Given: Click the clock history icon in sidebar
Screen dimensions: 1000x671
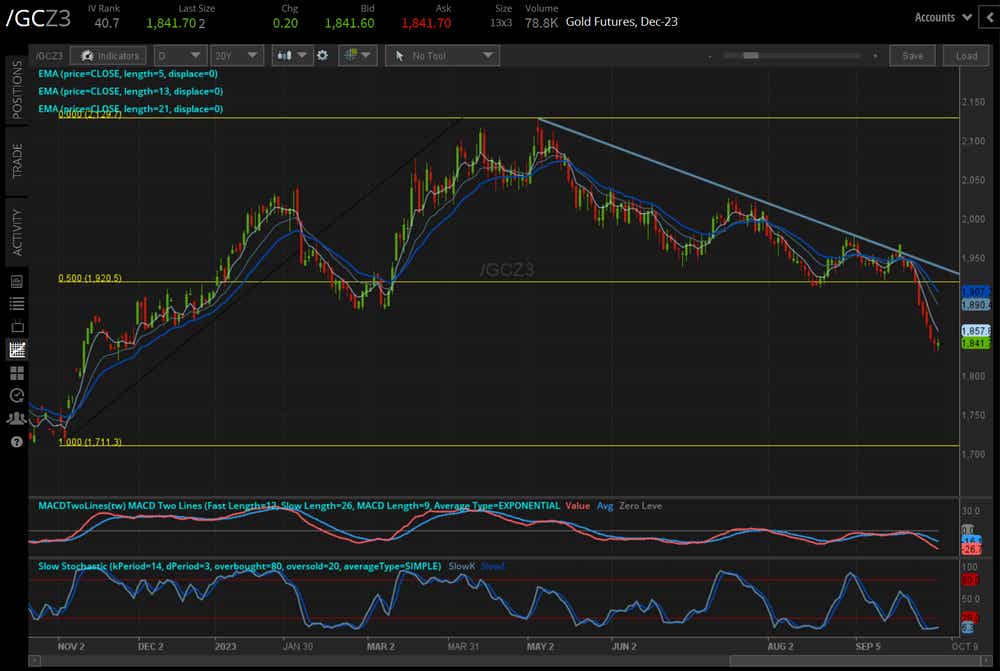Looking at the screenshot, I should pos(16,395).
